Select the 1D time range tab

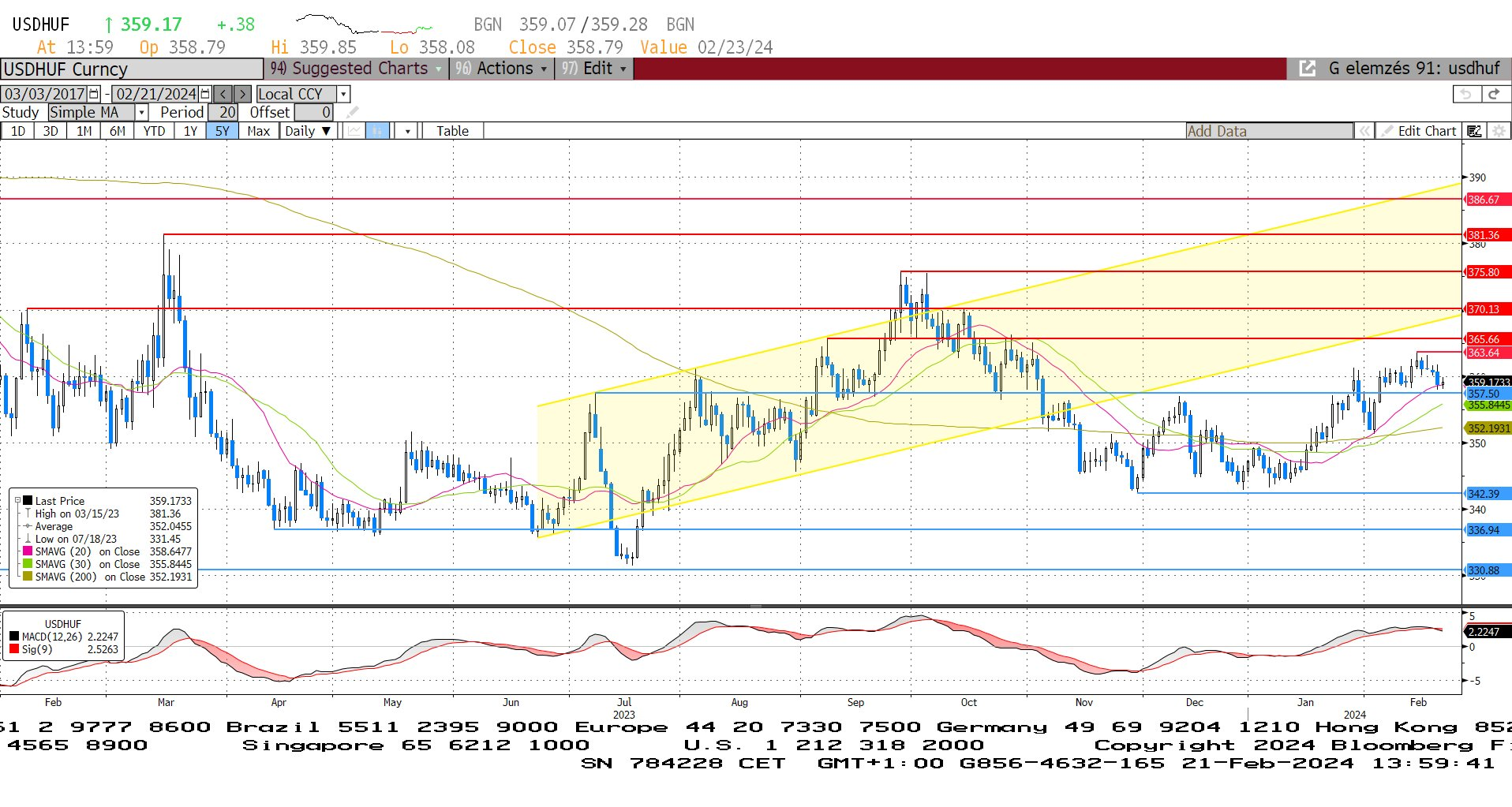pyautogui.click(x=17, y=131)
